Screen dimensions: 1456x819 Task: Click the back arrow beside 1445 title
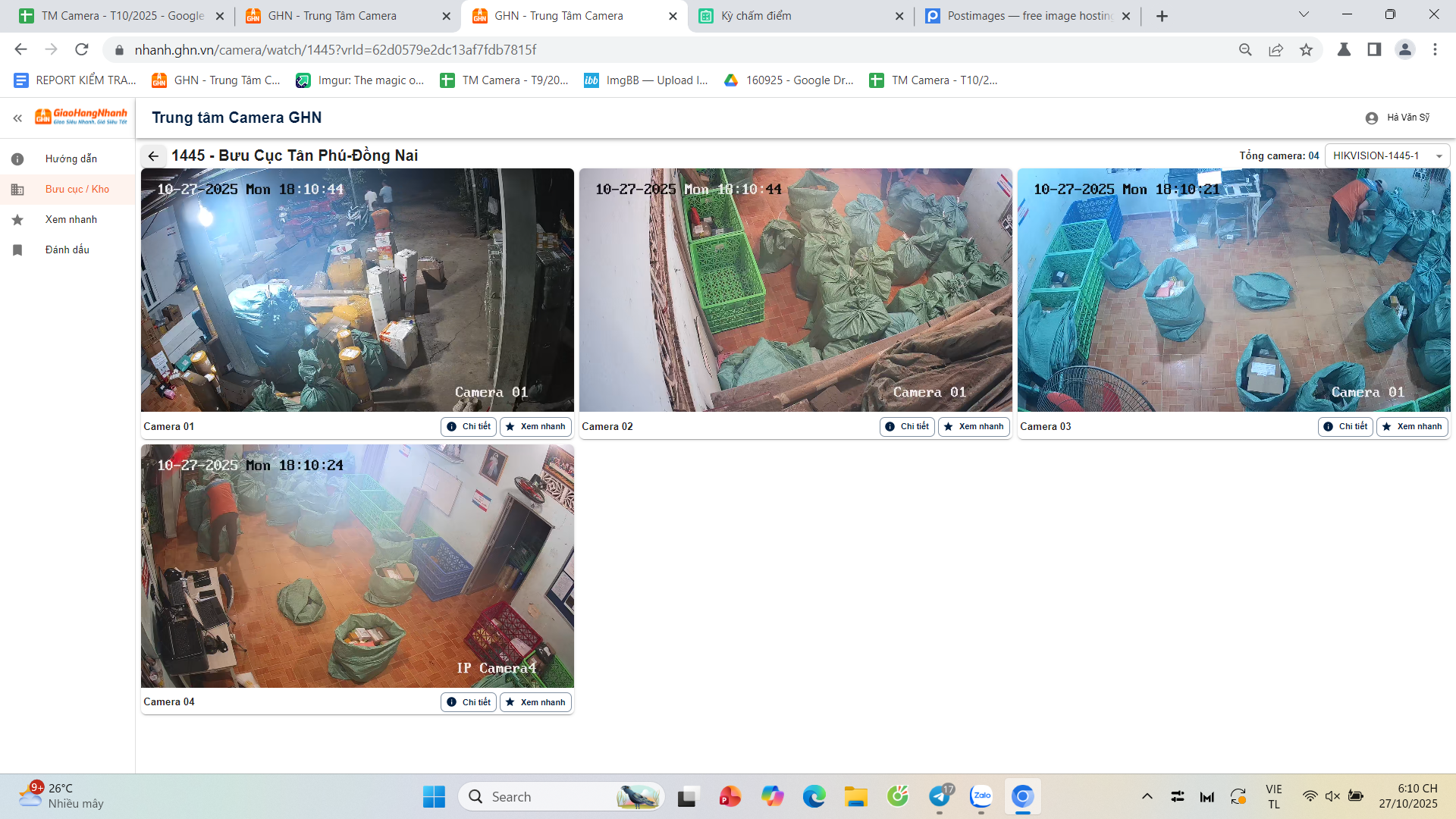(x=153, y=156)
